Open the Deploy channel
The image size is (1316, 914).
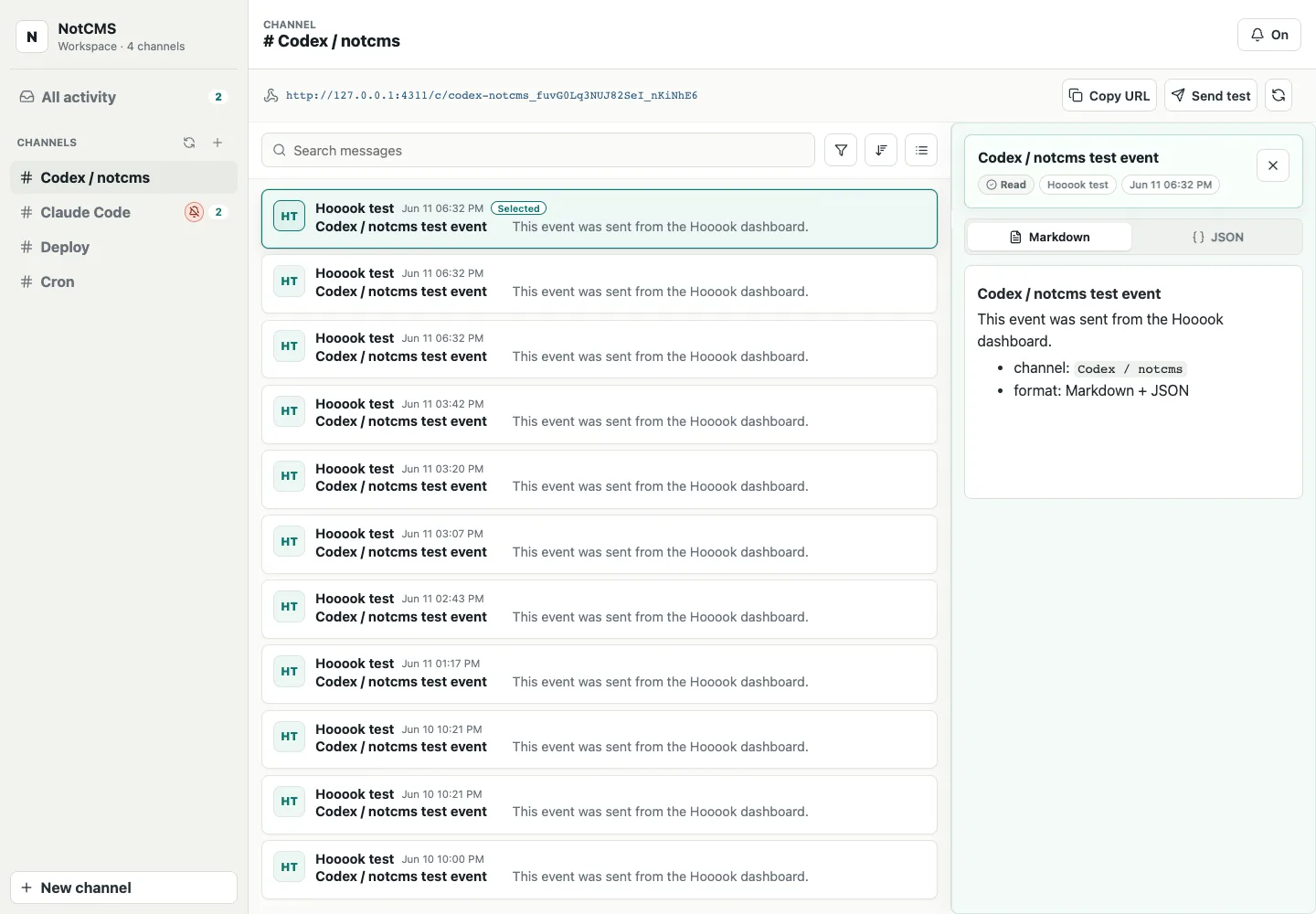coord(123,247)
